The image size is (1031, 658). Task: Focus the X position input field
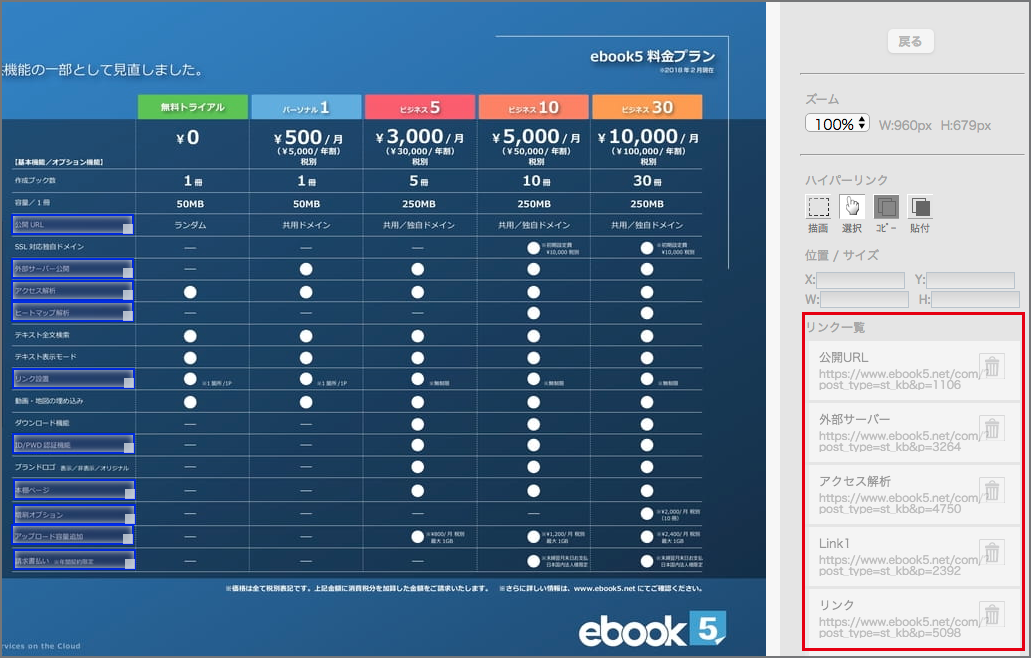coord(861,280)
